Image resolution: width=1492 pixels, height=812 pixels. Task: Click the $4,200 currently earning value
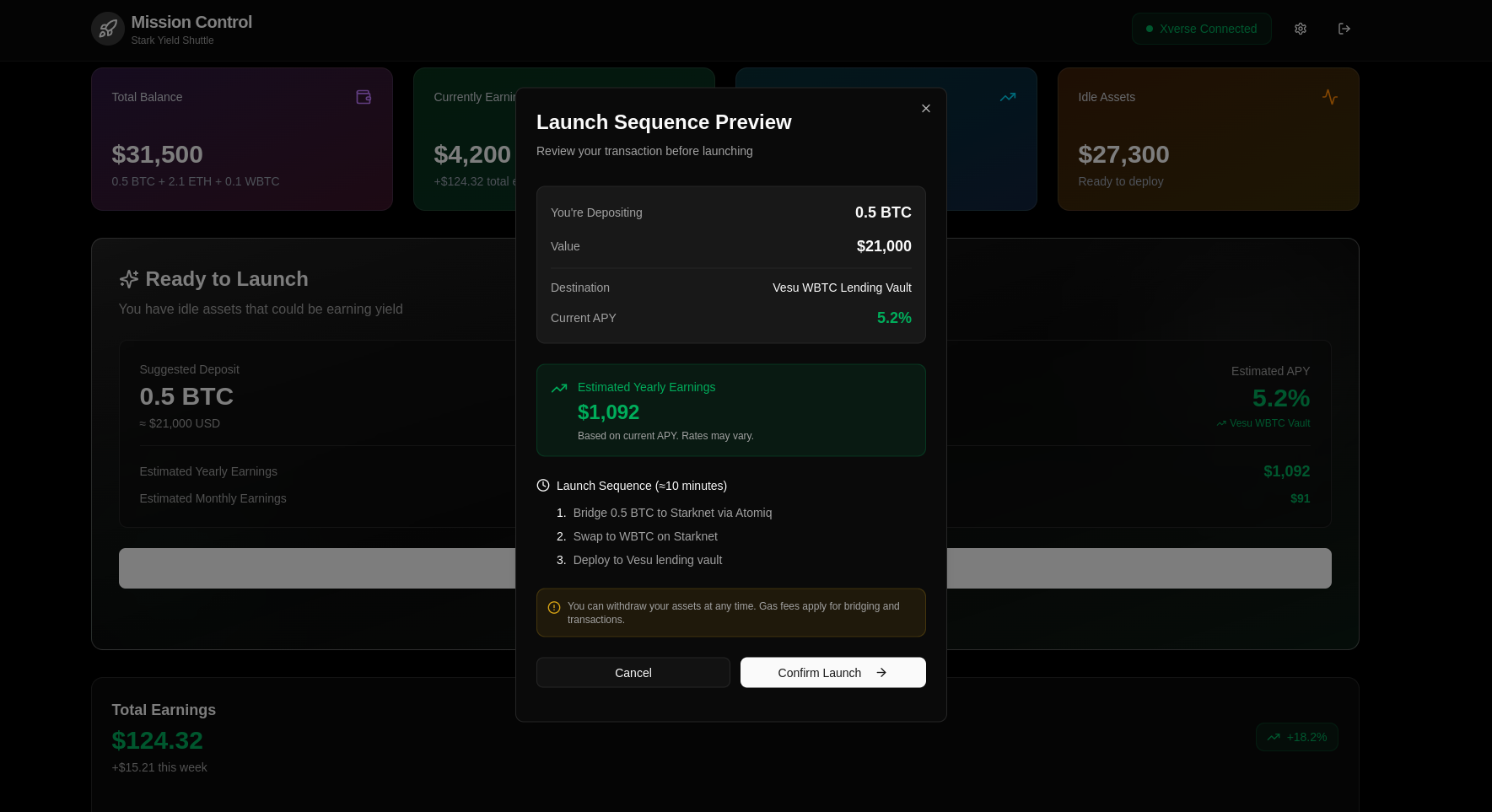click(x=472, y=154)
